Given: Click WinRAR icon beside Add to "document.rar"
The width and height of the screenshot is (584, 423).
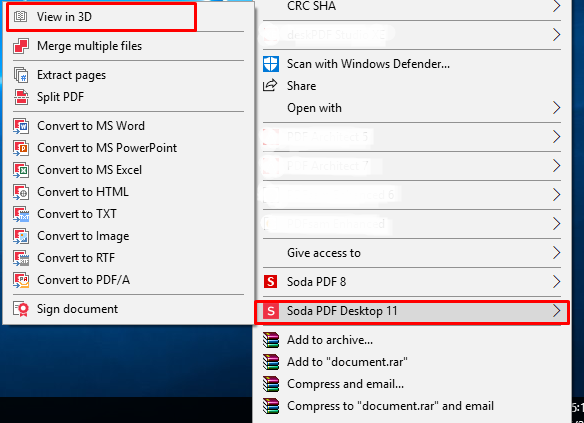Looking at the screenshot, I should tap(271, 362).
